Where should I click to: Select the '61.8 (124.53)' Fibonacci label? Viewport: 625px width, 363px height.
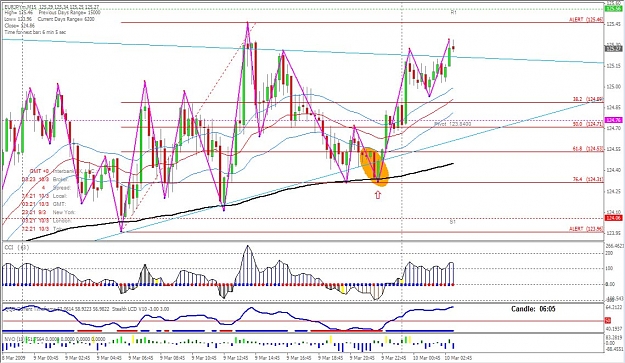(x=588, y=149)
